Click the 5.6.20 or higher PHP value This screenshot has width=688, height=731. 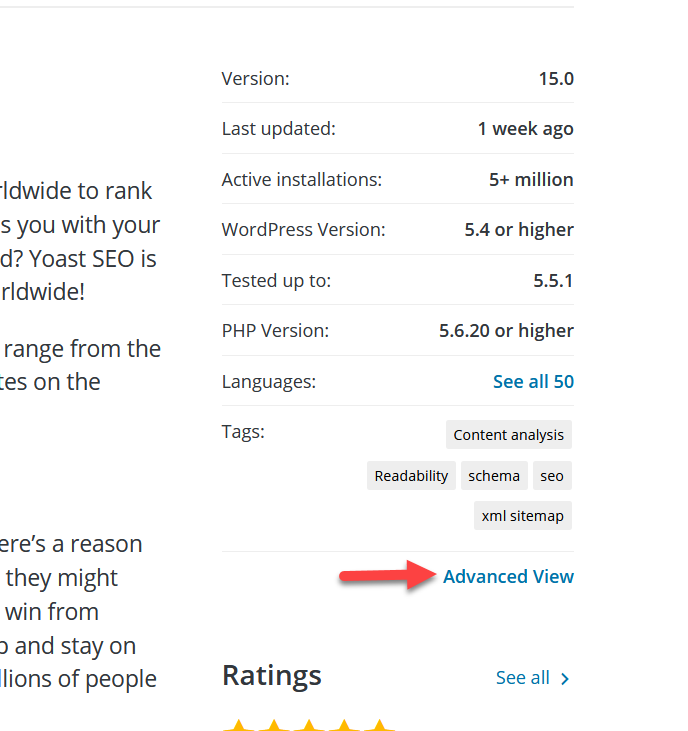click(x=506, y=331)
